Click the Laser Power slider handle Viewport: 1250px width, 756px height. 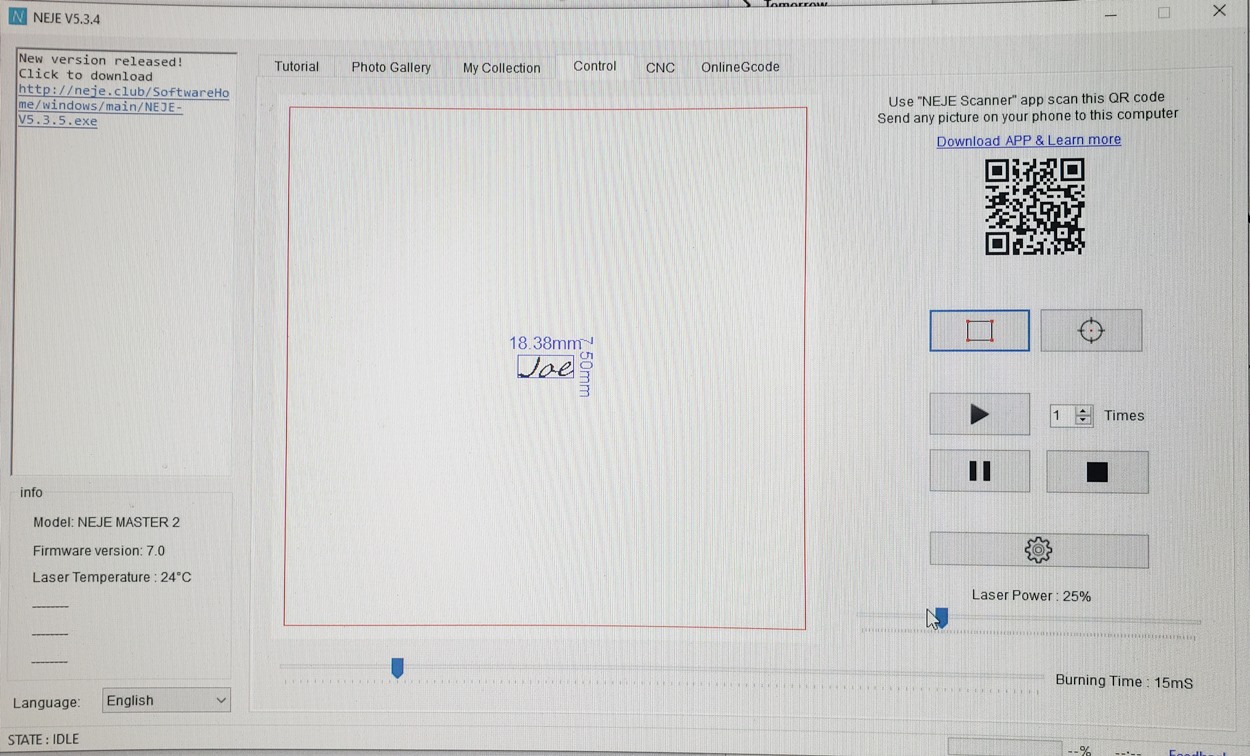[940, 619]
